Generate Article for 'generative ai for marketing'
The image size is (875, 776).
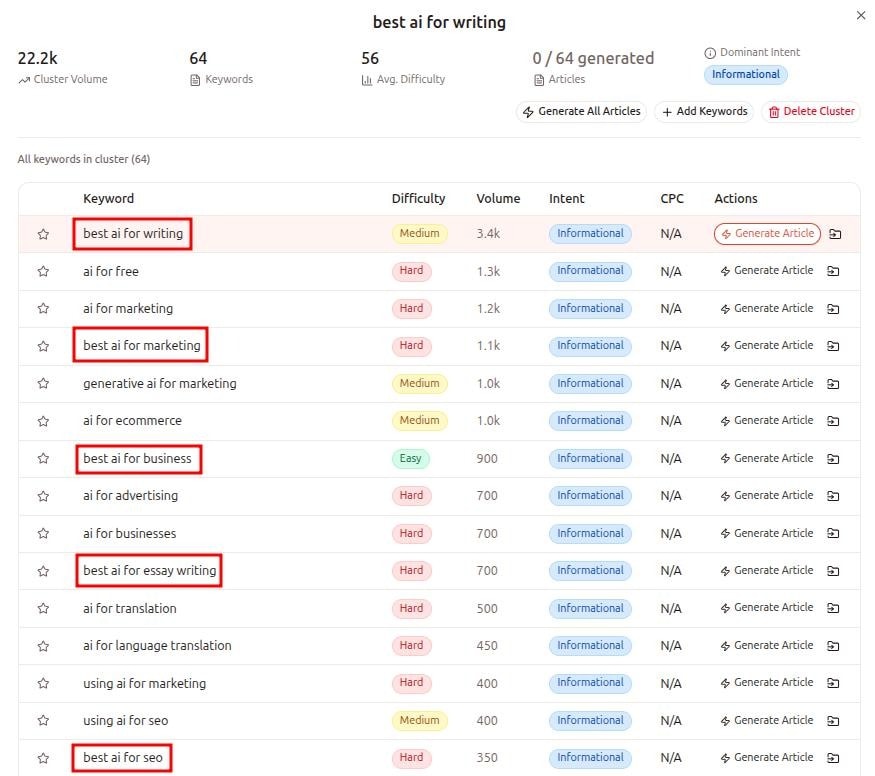click(767, 383)
